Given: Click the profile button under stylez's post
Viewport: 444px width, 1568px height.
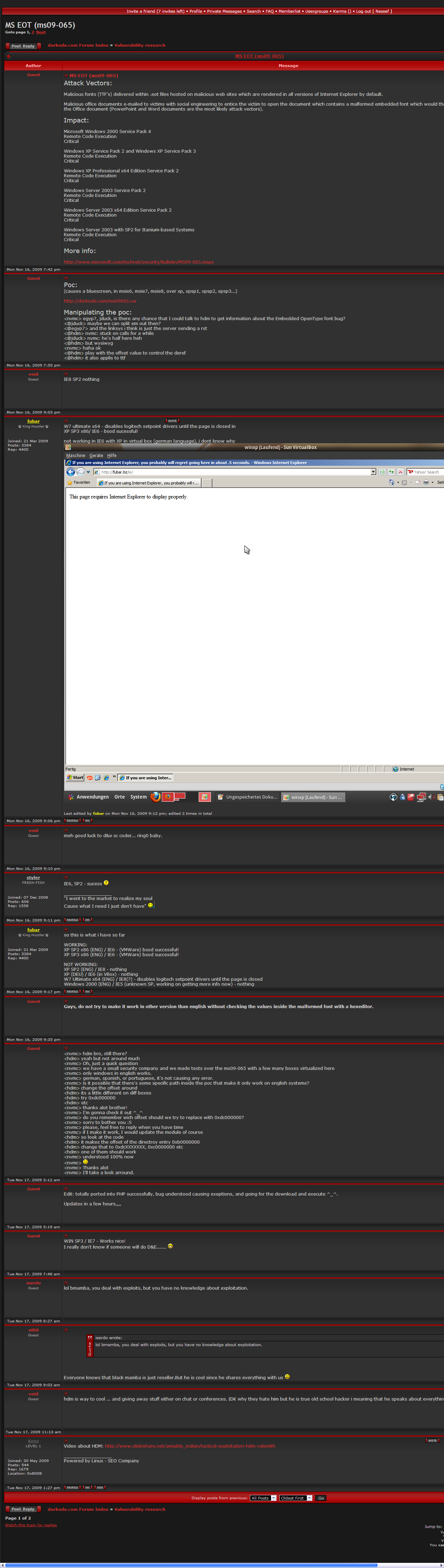Looking at the screenshot, I should pyautogui.click(x=72, y=920).
